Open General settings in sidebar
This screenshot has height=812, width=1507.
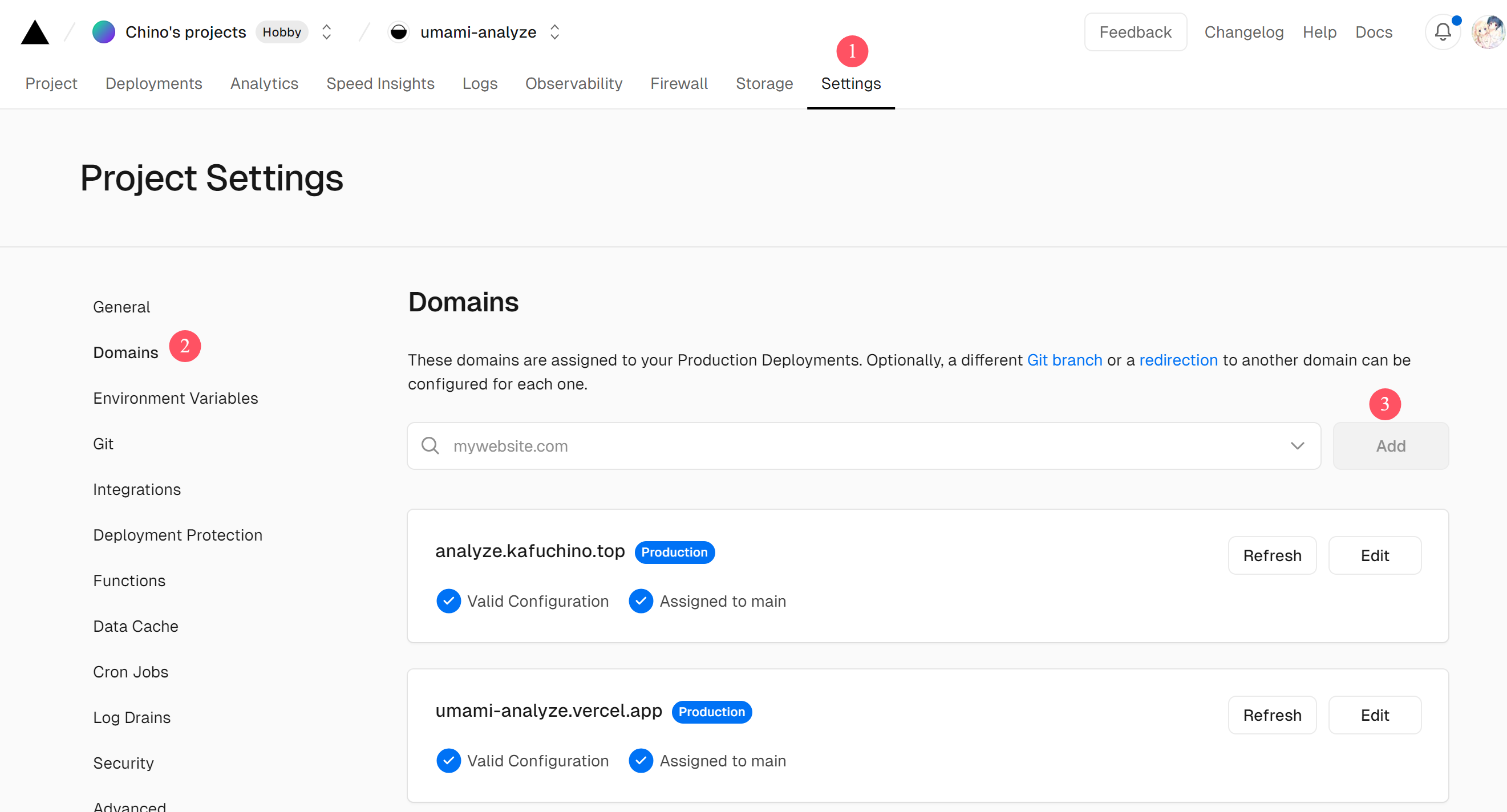pyautogui.click(x=121, y=307)
